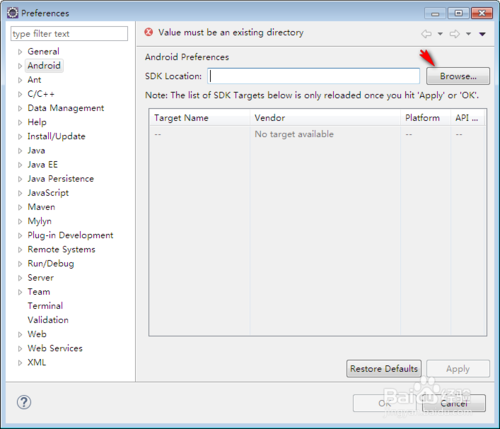Expand the C/C++ tree node
This screenshot has height=429, width=500.
click(20, 94)
